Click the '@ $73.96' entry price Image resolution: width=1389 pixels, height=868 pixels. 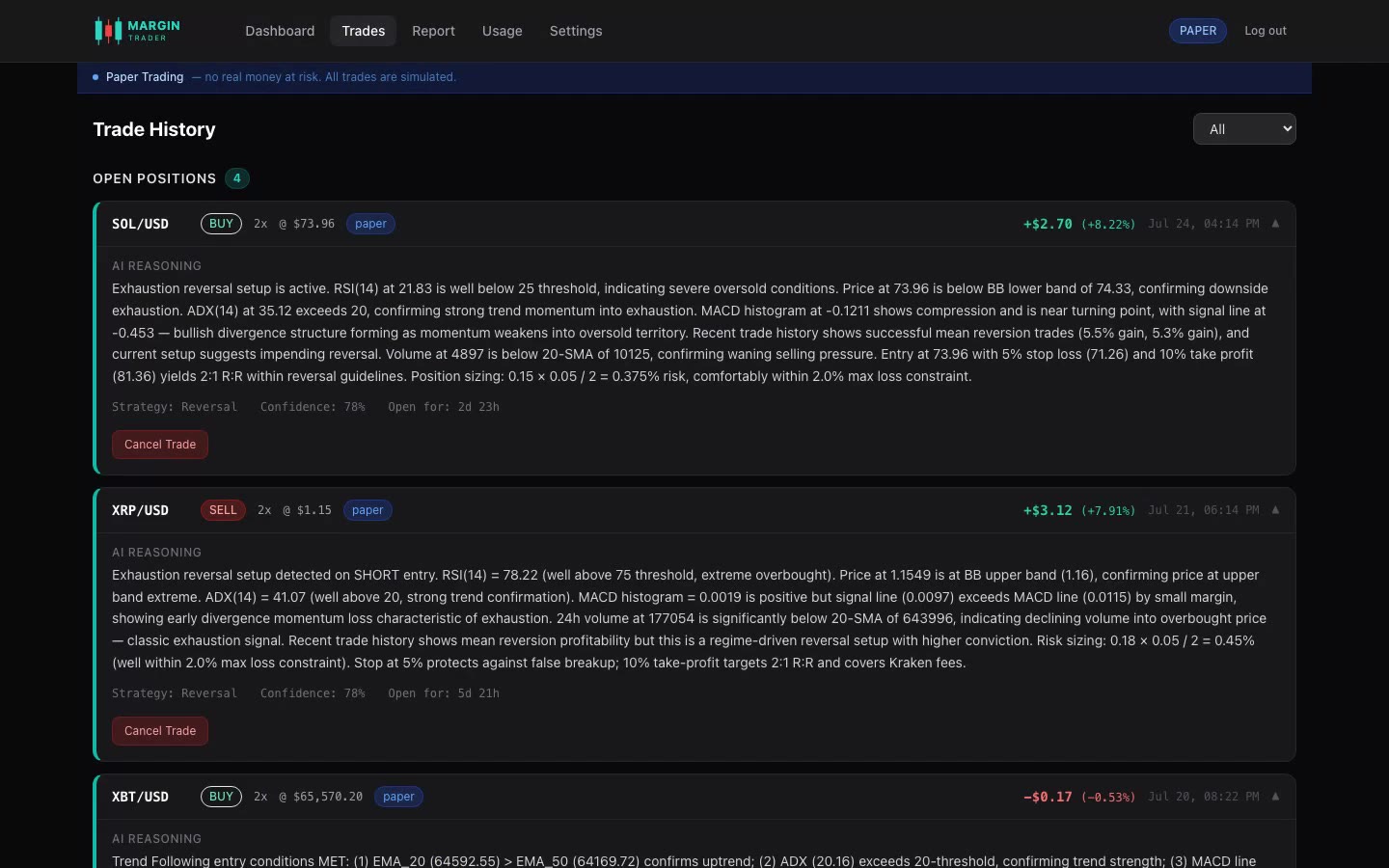pos(307,224)
